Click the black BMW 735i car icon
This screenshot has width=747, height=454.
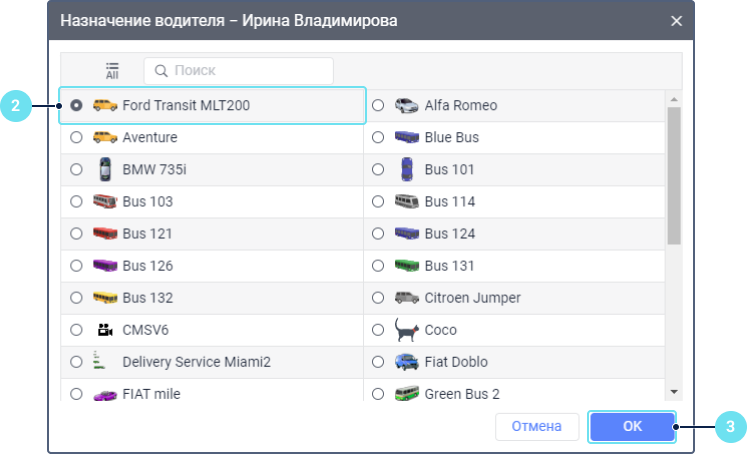[105, 169]
